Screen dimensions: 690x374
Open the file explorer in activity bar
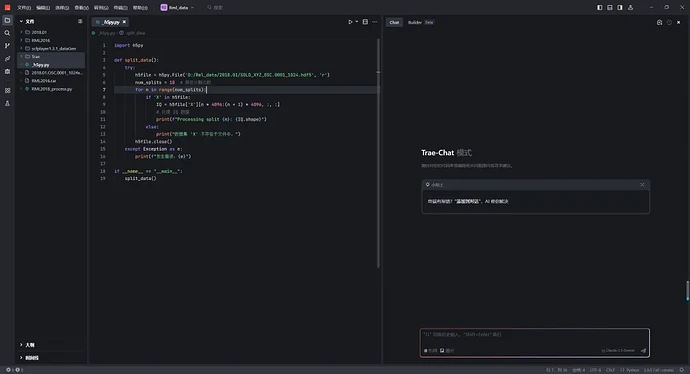point(7,20)
